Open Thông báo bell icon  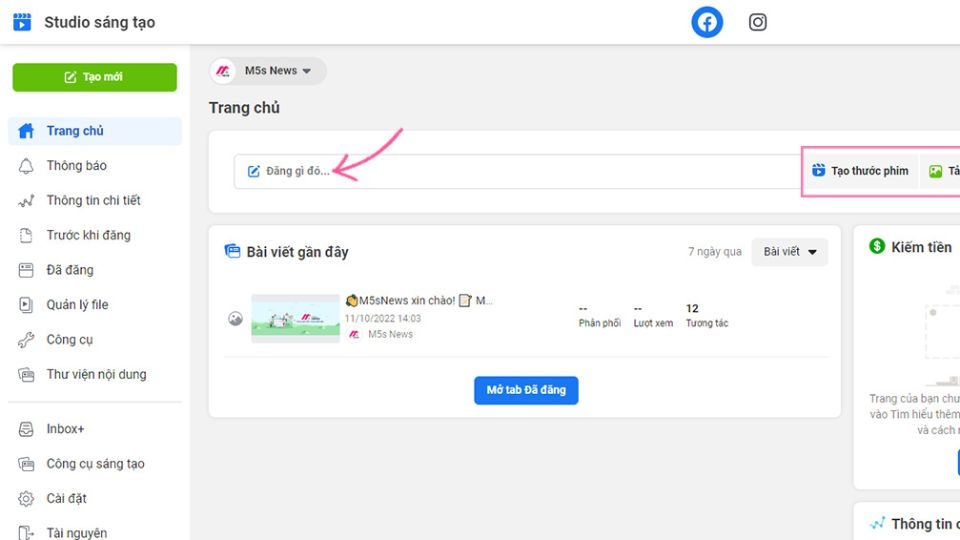[26, 166]
